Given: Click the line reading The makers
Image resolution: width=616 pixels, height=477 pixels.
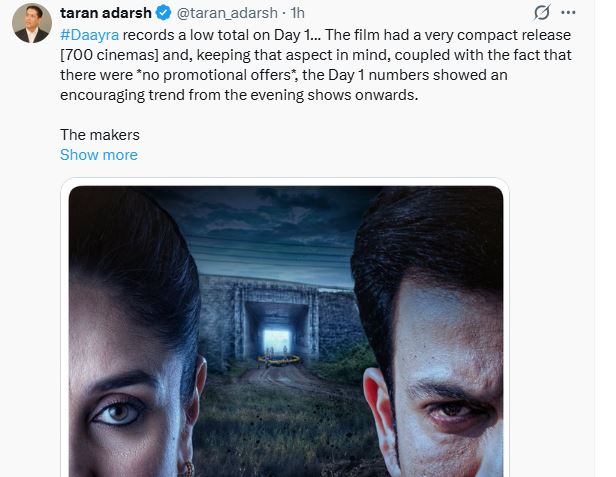Looking at the screenshot, I should 100,135.
